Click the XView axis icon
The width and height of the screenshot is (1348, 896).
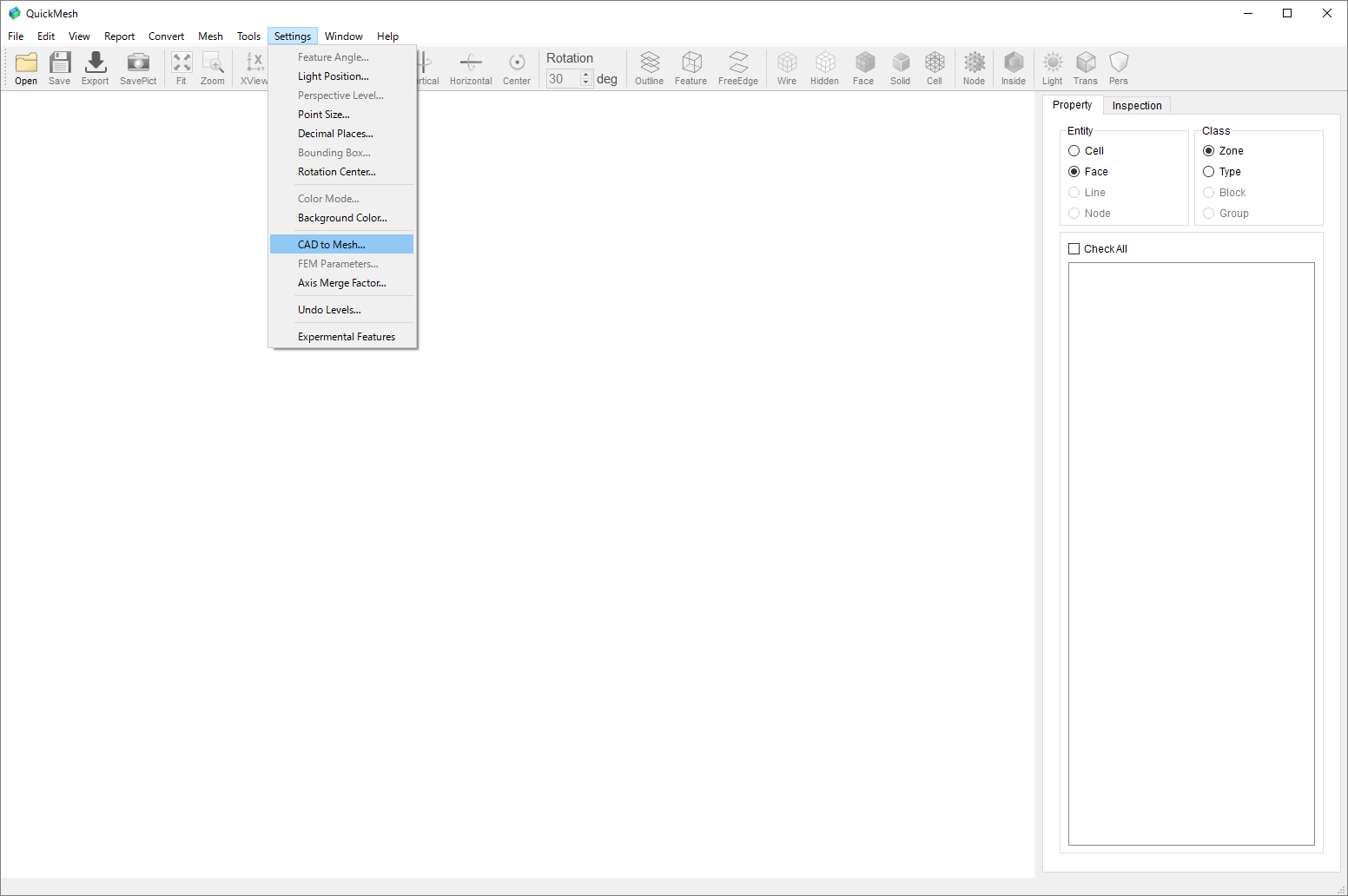(254, 68)
